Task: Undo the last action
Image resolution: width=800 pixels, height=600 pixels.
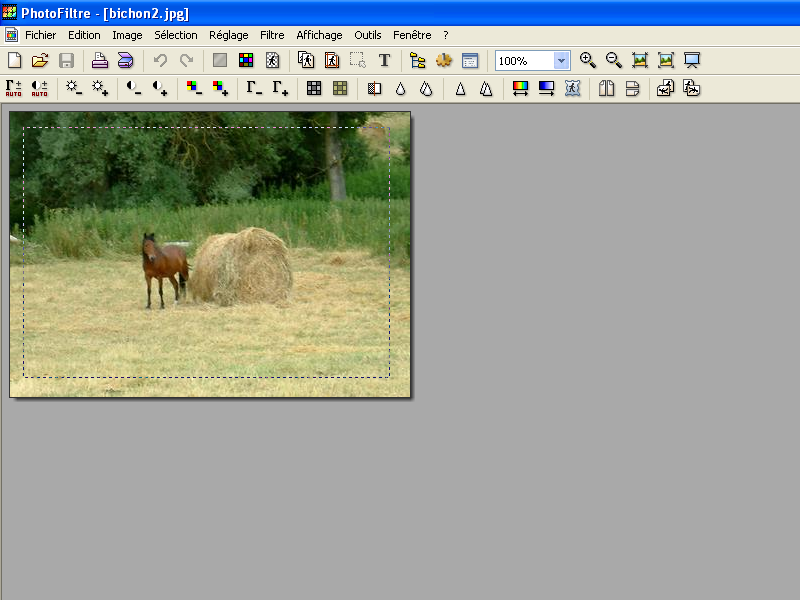Action: [160, 60]
